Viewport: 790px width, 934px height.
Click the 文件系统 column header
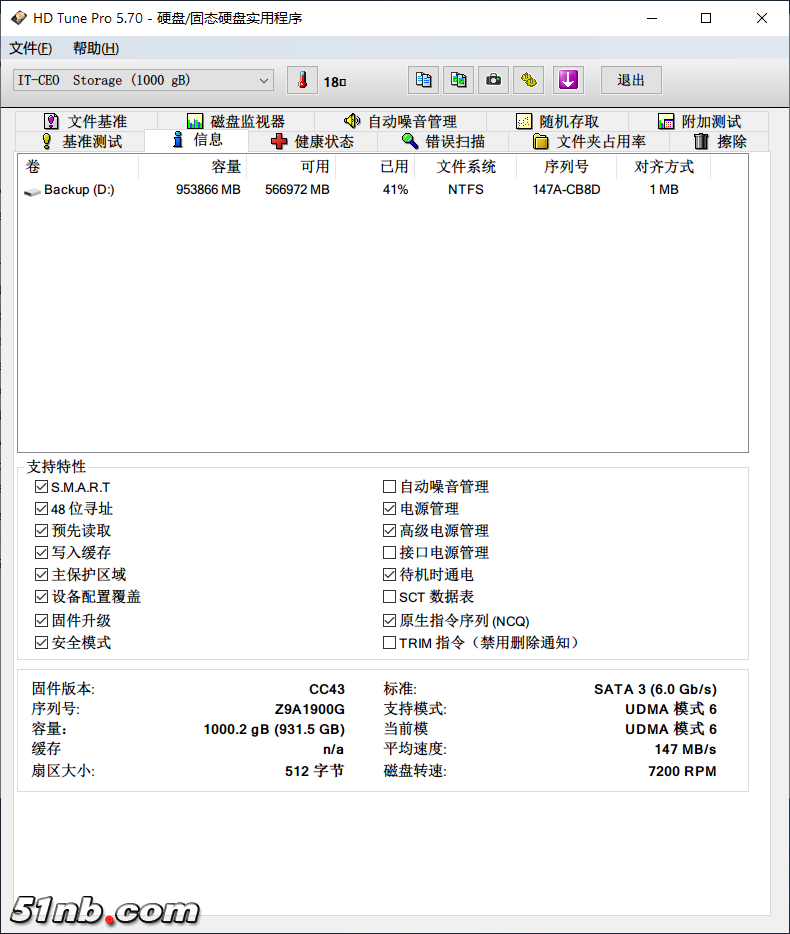point(466,167)
